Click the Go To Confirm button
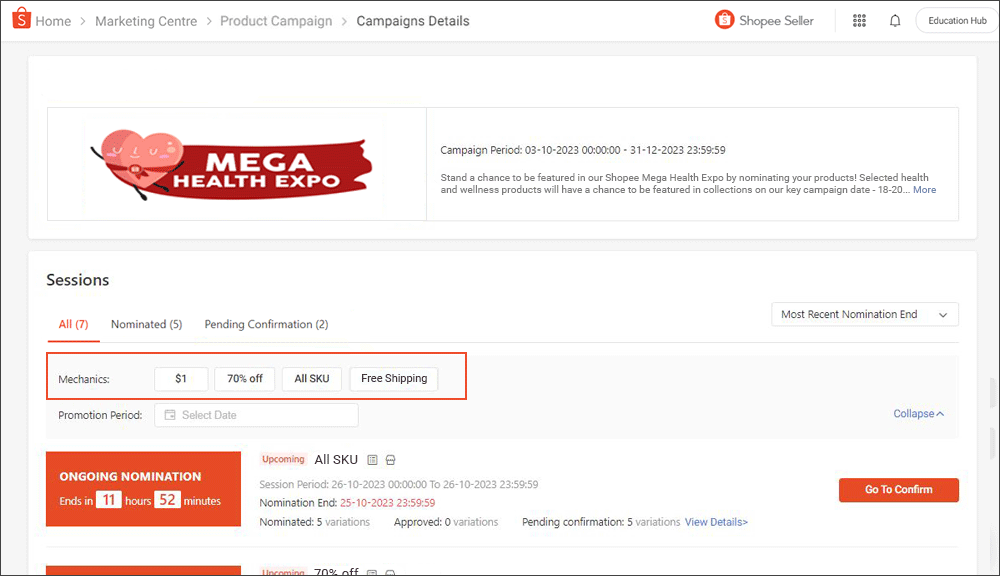1000x576 pixels. pyautogui.click(x=898, y=490)
